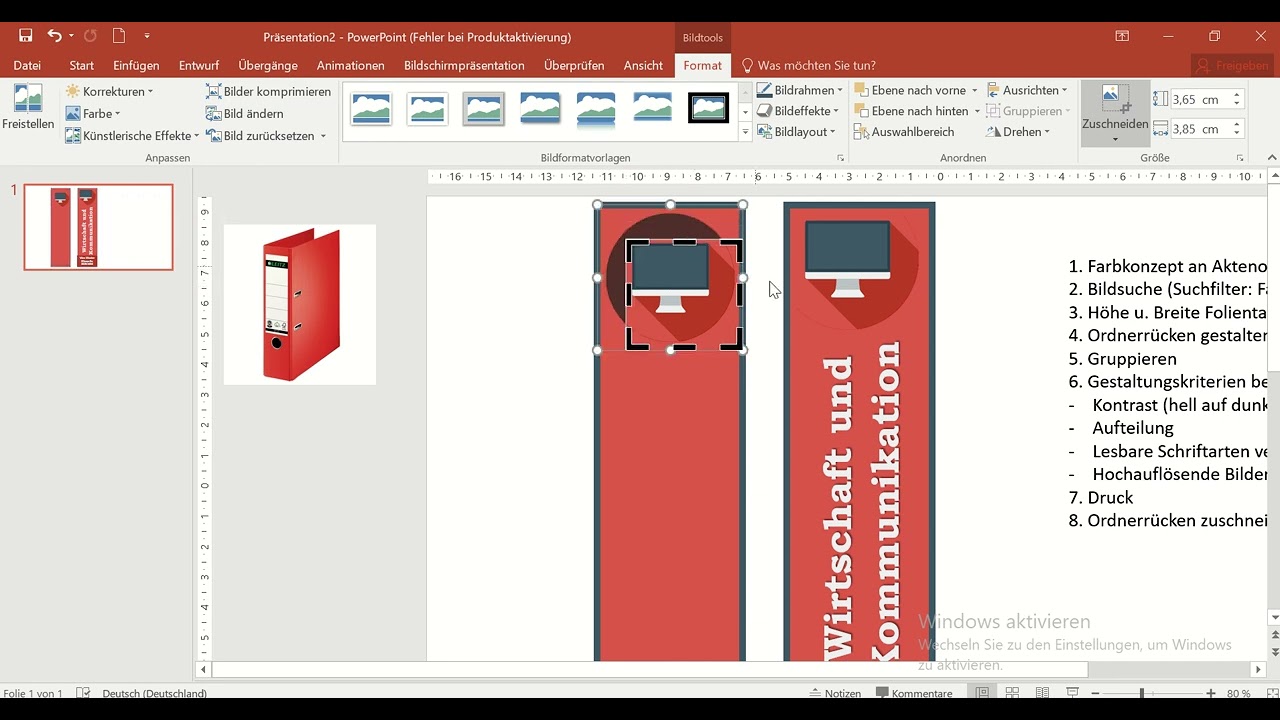Screen dimensions: 1280x720
Task: Switch to reading view icon
Action: (1042, 693)
